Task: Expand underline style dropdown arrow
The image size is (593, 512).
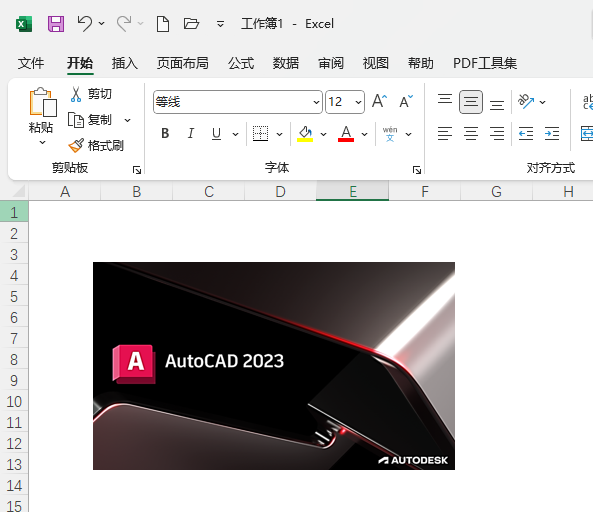Action: [235, 134]
